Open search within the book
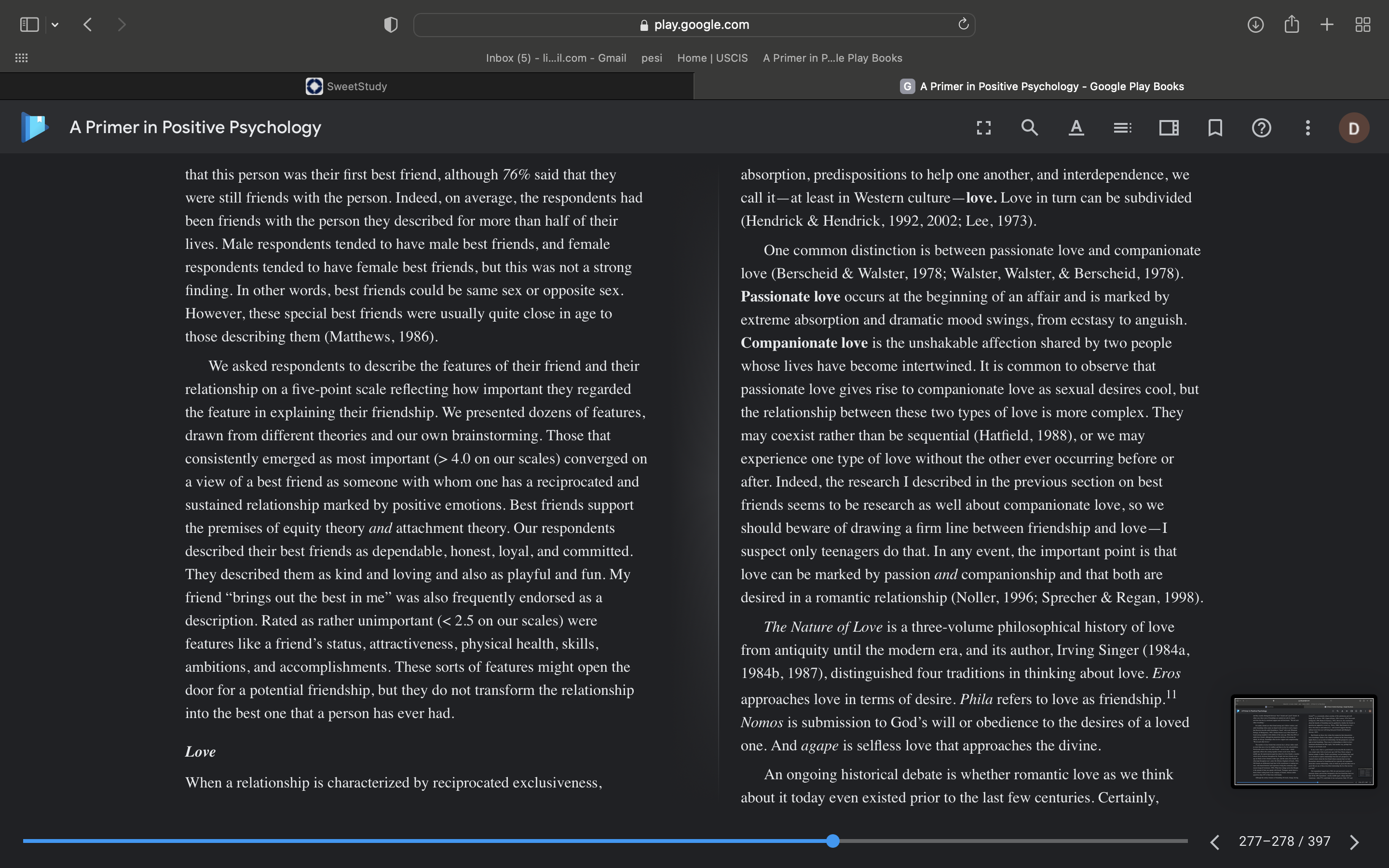The image size is (1389, 868). tap(1030, 127)
